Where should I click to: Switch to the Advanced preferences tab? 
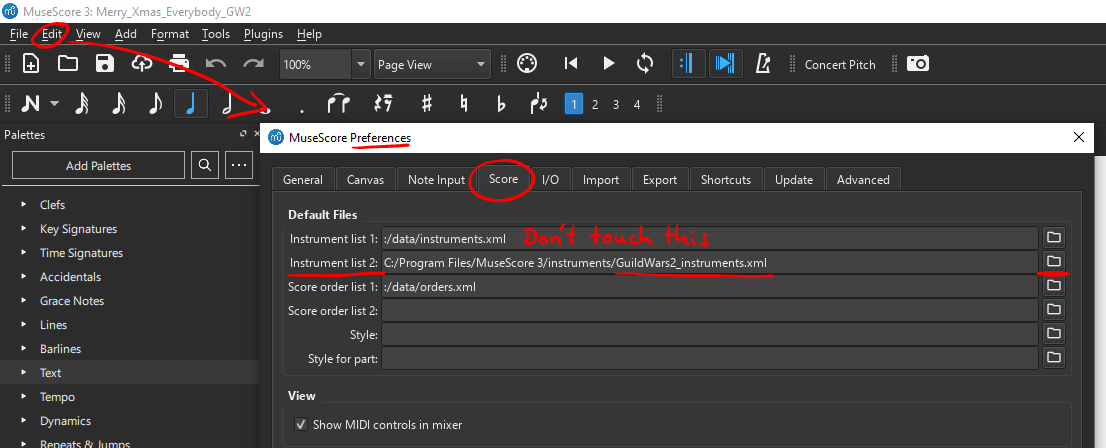pyautogui.click(x=863, y=180)
